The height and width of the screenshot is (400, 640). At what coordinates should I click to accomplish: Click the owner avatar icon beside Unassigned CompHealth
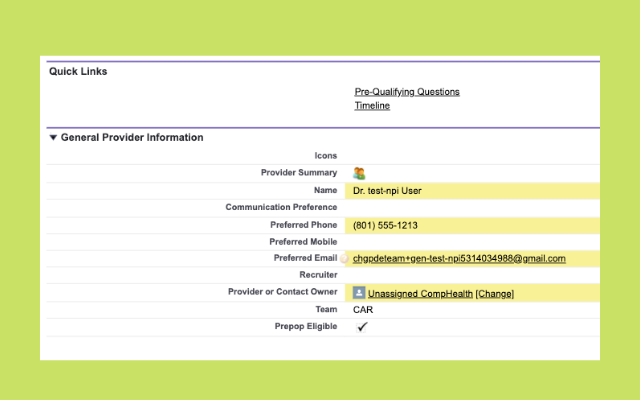point(359,293)
